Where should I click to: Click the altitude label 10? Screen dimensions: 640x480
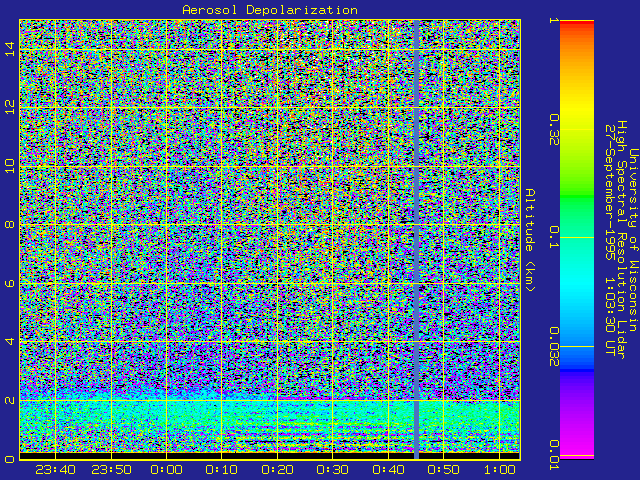10,166
